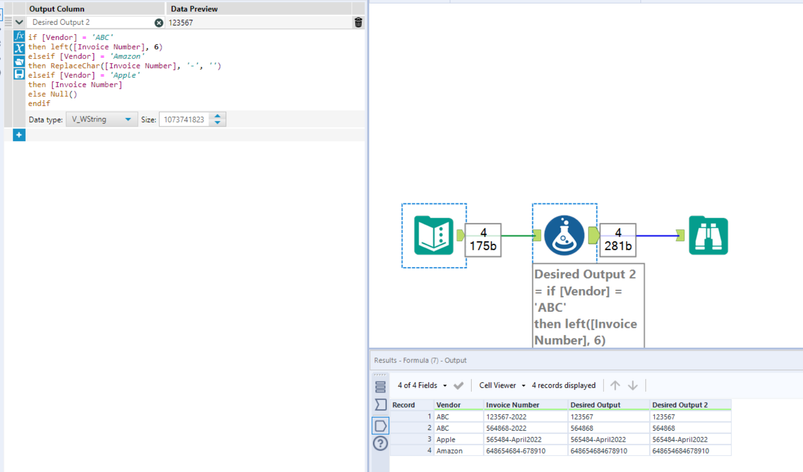Select the invoice cell 564868-2022
The image size is (803, 472).
[526, 428]
